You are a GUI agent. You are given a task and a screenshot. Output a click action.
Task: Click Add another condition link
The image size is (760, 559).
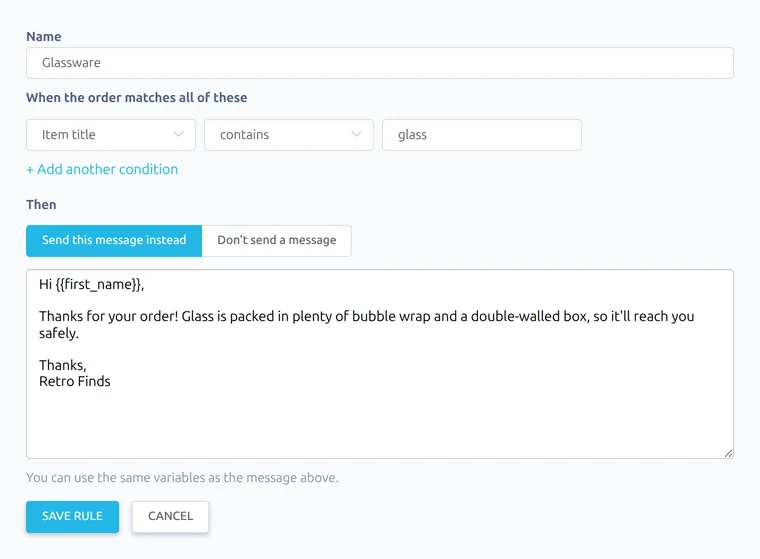coord(102,169)
